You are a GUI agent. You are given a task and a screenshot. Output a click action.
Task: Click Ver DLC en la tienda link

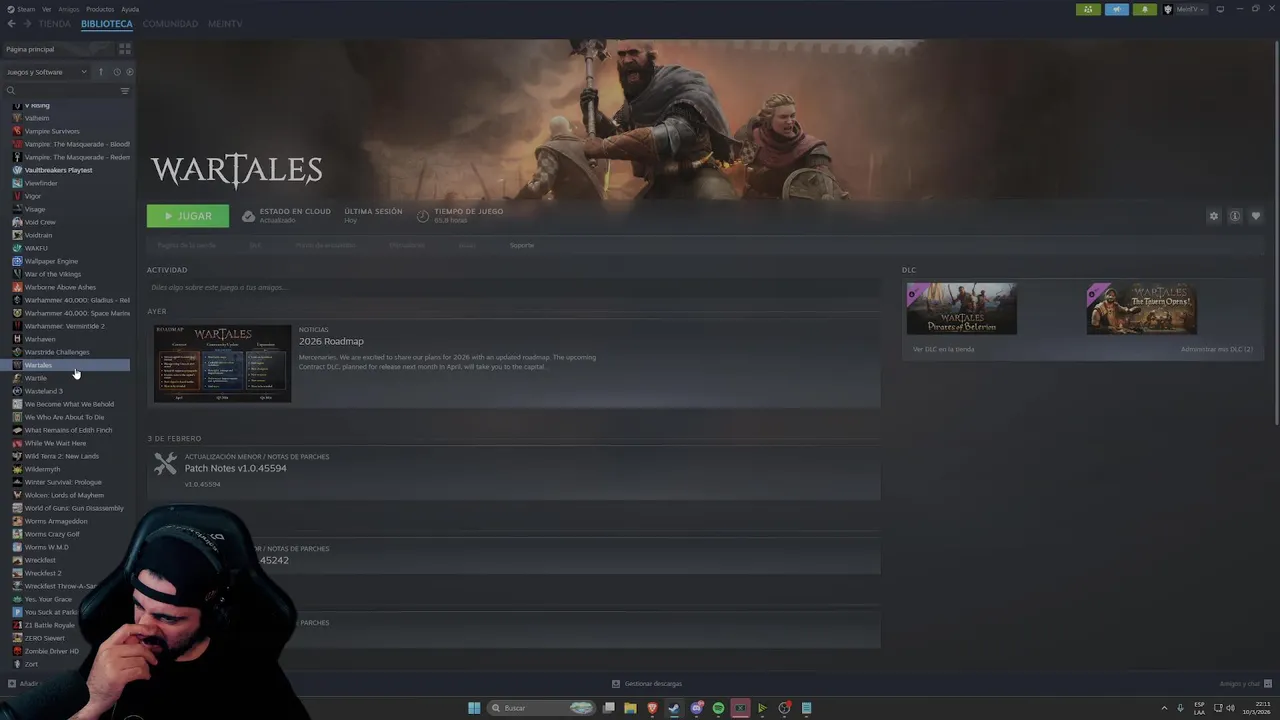pyautogui.click(x=943, y=349)
